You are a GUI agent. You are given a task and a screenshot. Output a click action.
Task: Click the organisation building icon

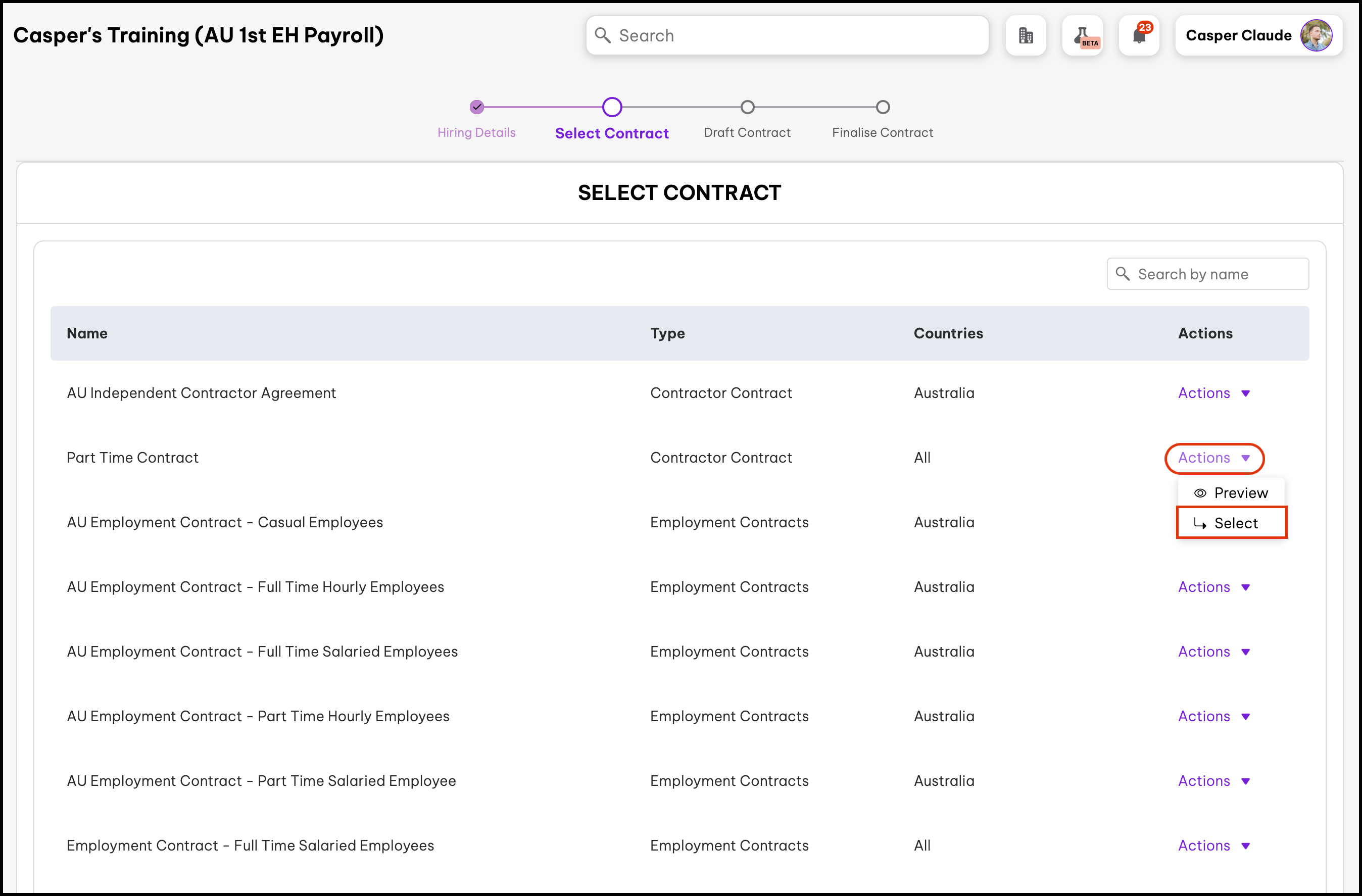coord(1026,35)
